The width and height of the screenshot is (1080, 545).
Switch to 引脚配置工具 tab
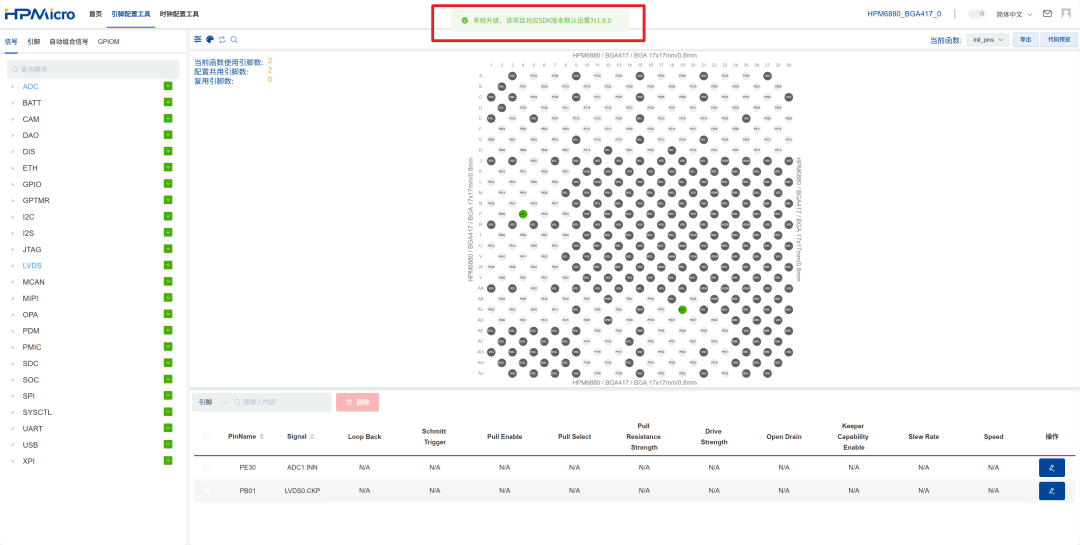(x=131, y=14)
